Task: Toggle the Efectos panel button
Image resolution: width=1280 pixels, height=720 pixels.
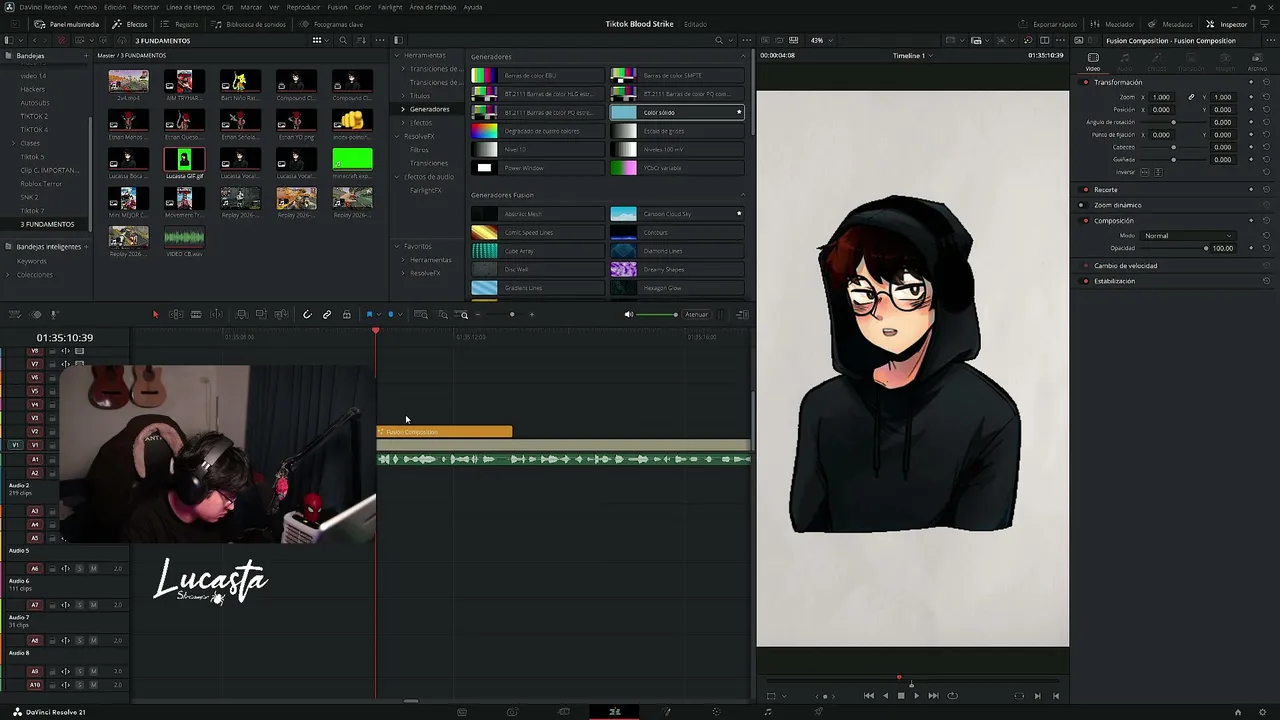Action: pos(131,24)
